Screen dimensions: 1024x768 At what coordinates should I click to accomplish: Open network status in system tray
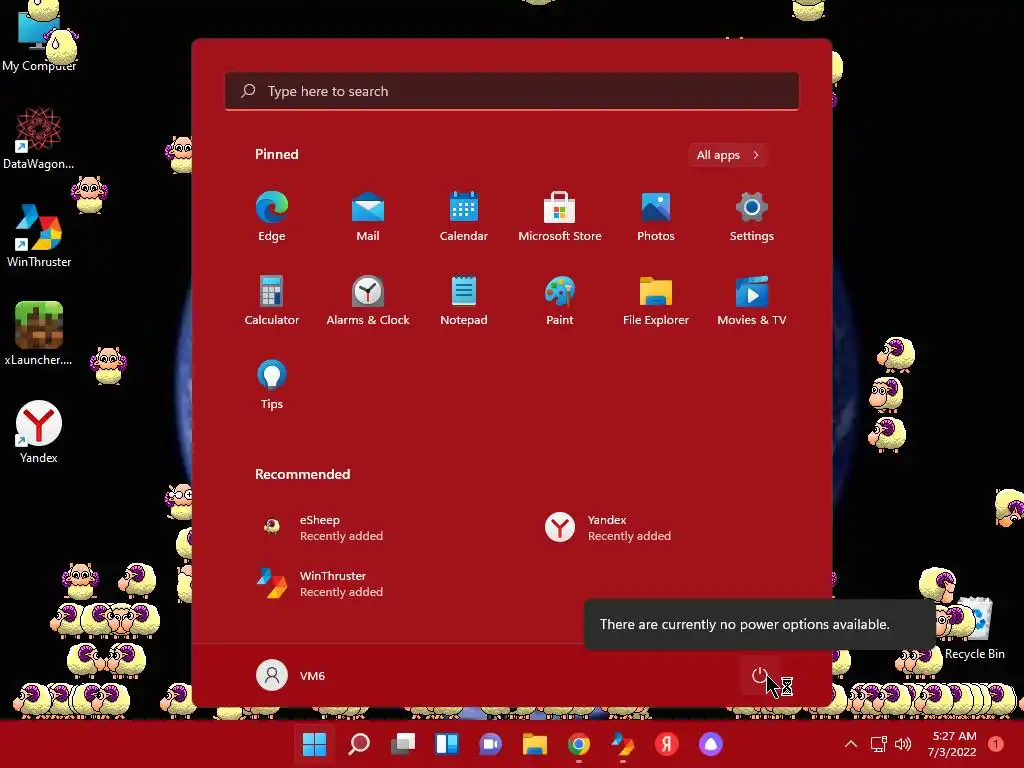[x=879, y=744]
